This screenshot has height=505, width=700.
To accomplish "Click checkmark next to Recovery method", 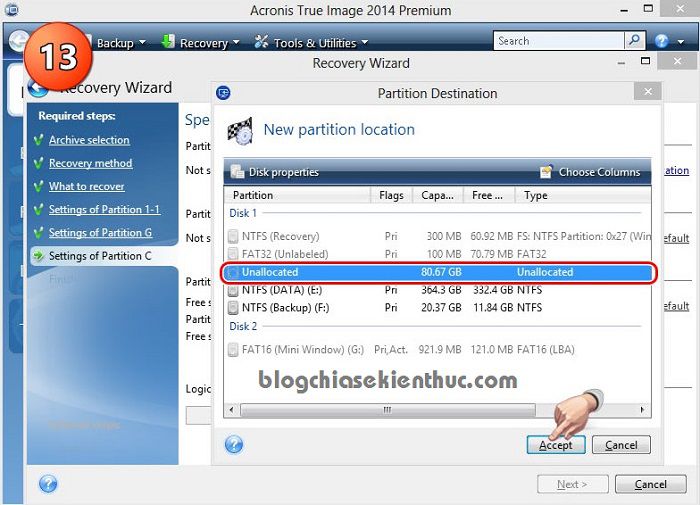I will (39, 163).
